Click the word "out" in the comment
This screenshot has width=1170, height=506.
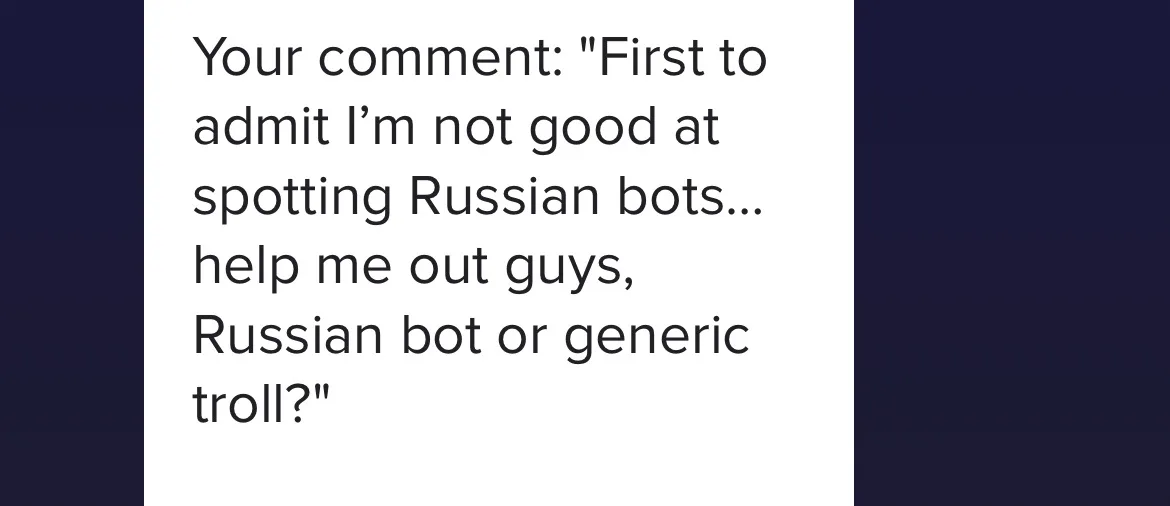pos(448,267)
